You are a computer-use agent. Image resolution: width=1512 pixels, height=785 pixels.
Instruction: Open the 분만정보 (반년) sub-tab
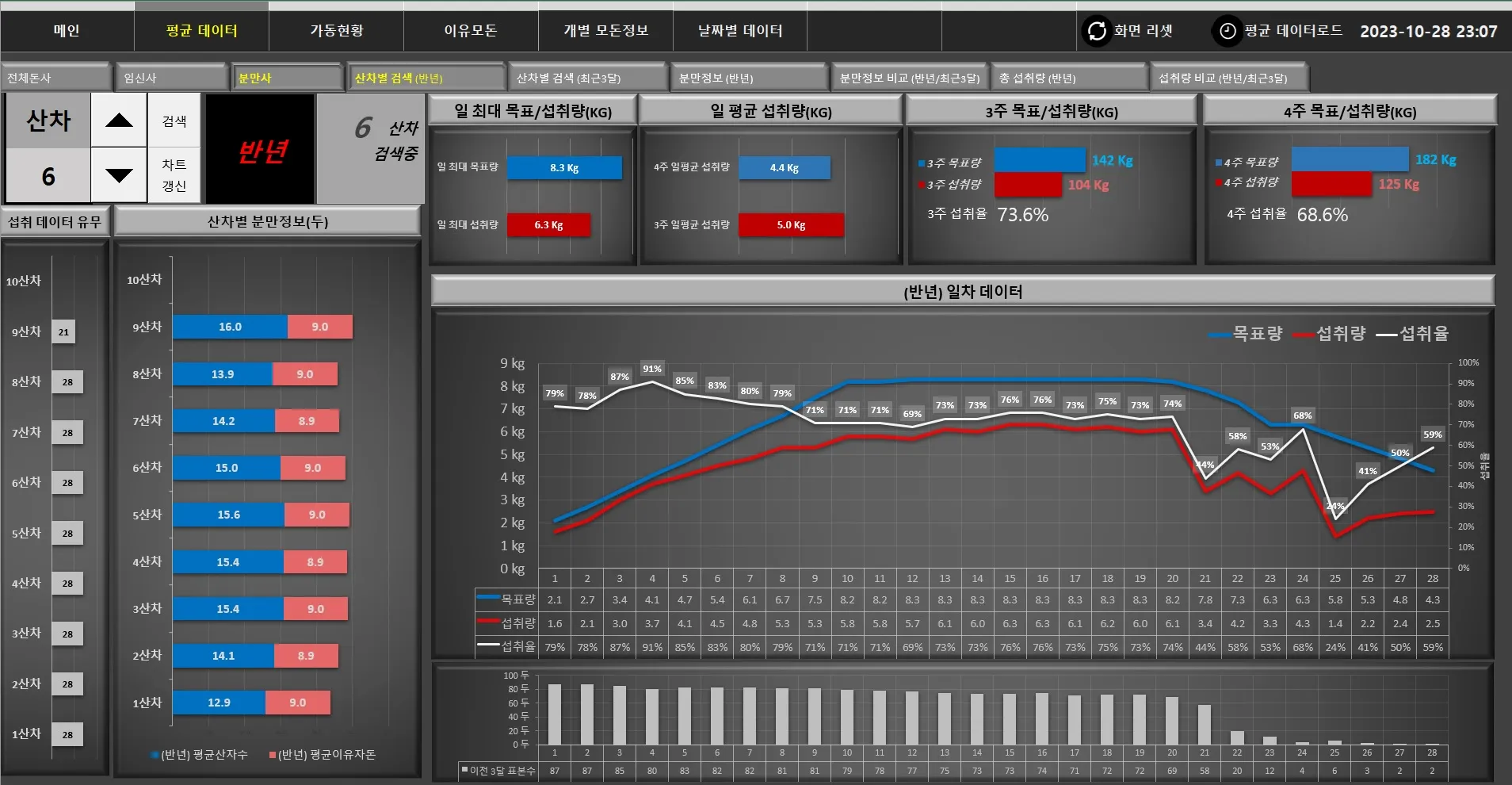coord(748,78)
